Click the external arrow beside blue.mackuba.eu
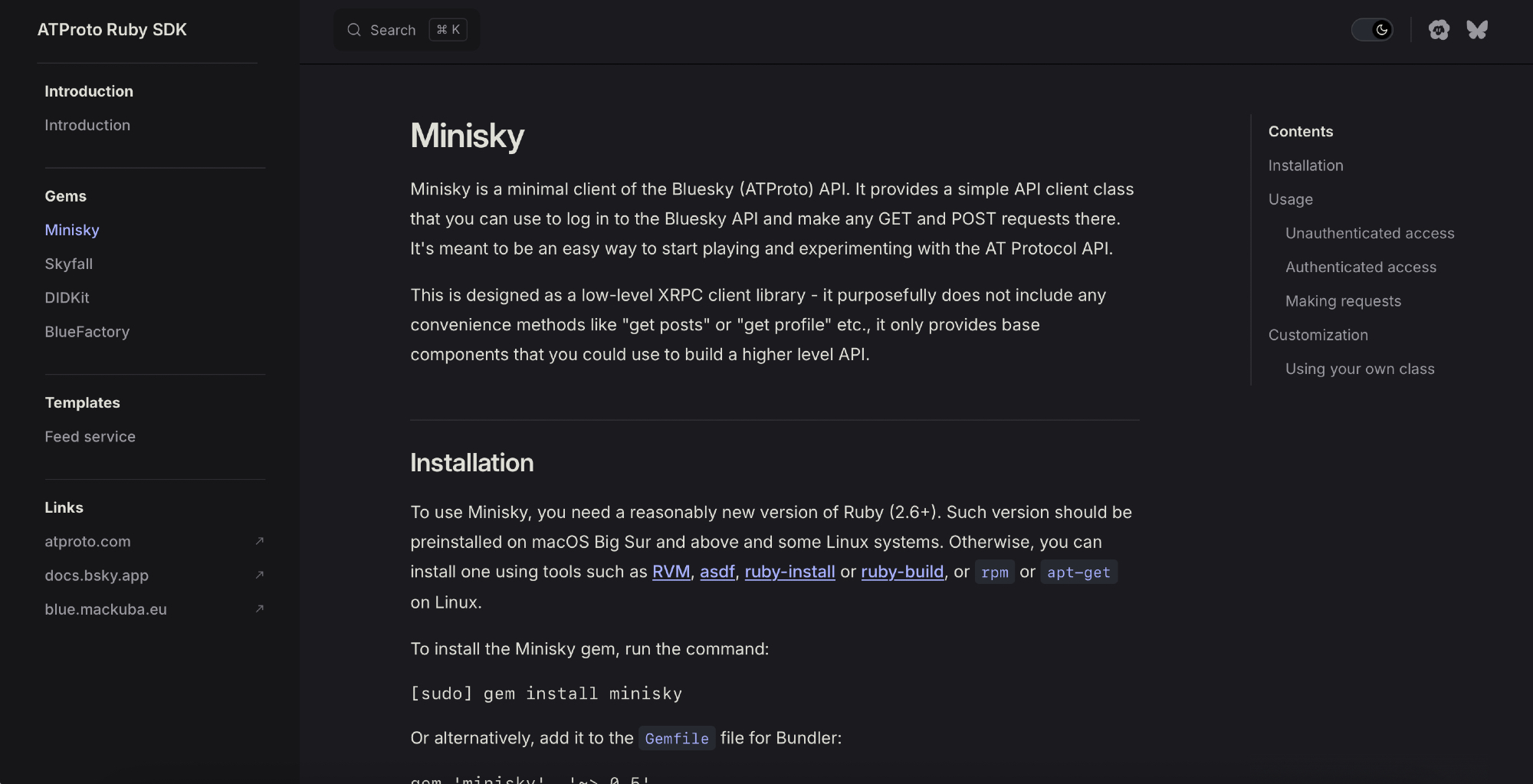1533x784 pixels. click(260, 609)
